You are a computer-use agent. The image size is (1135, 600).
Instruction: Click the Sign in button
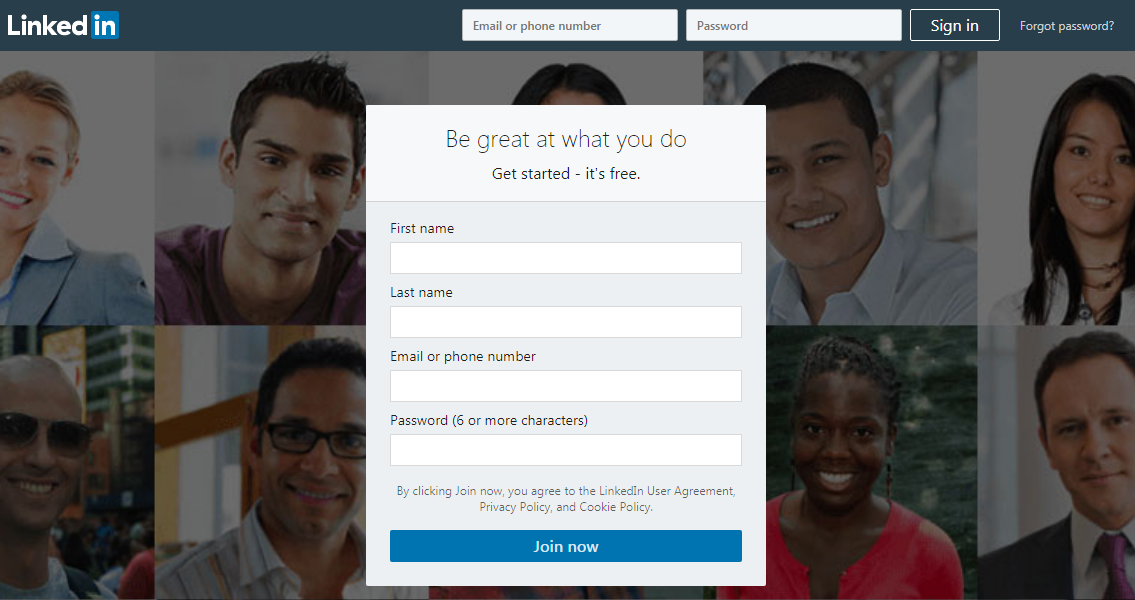[954, 25]
